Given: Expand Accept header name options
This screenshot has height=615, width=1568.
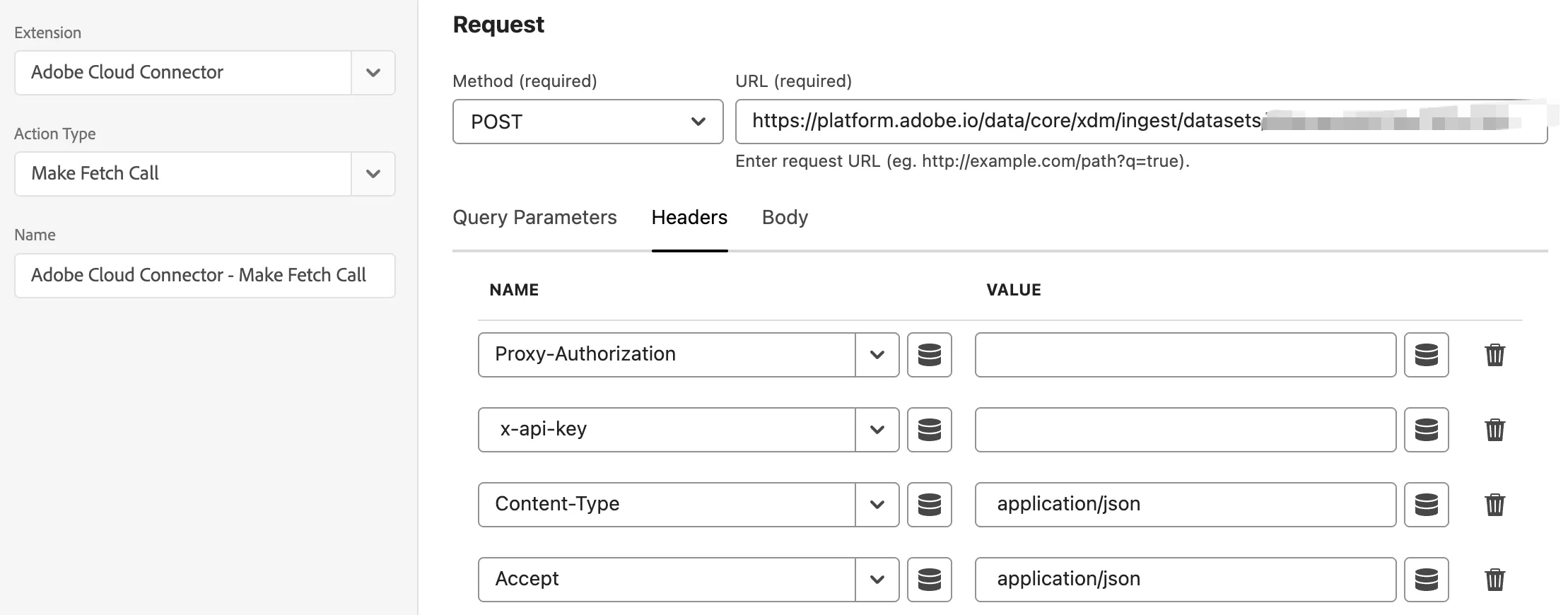Looking at the screenshot, I should click(877, 580).
